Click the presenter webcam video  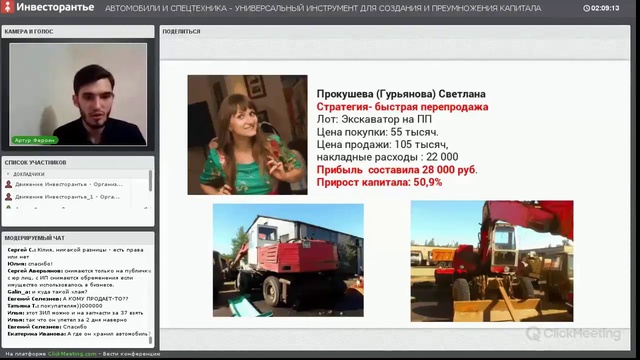point(78,94)
